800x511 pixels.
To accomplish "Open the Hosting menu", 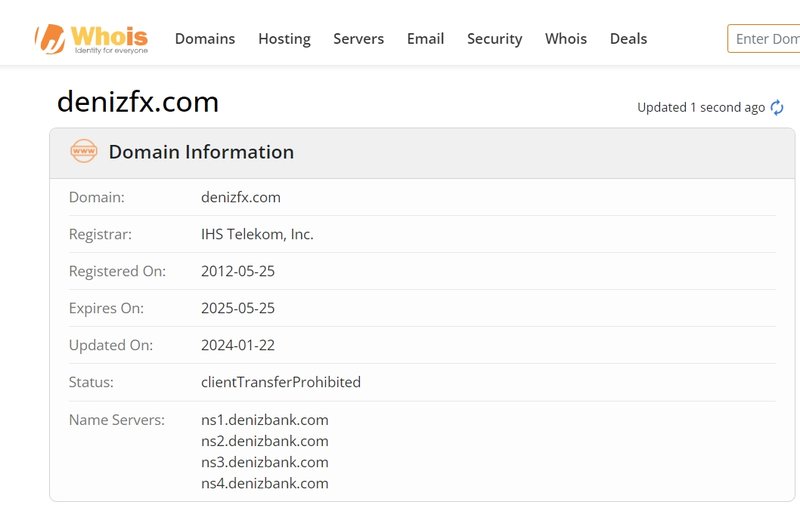I will 284,39.
